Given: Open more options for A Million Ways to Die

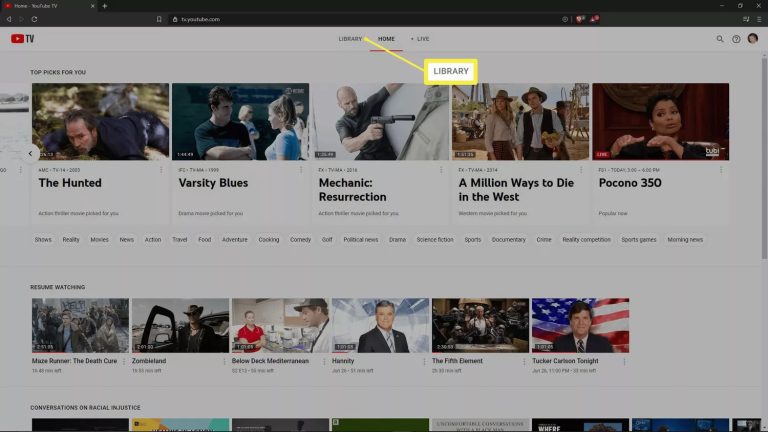Looking at the screenshot, I should (581, 170).
